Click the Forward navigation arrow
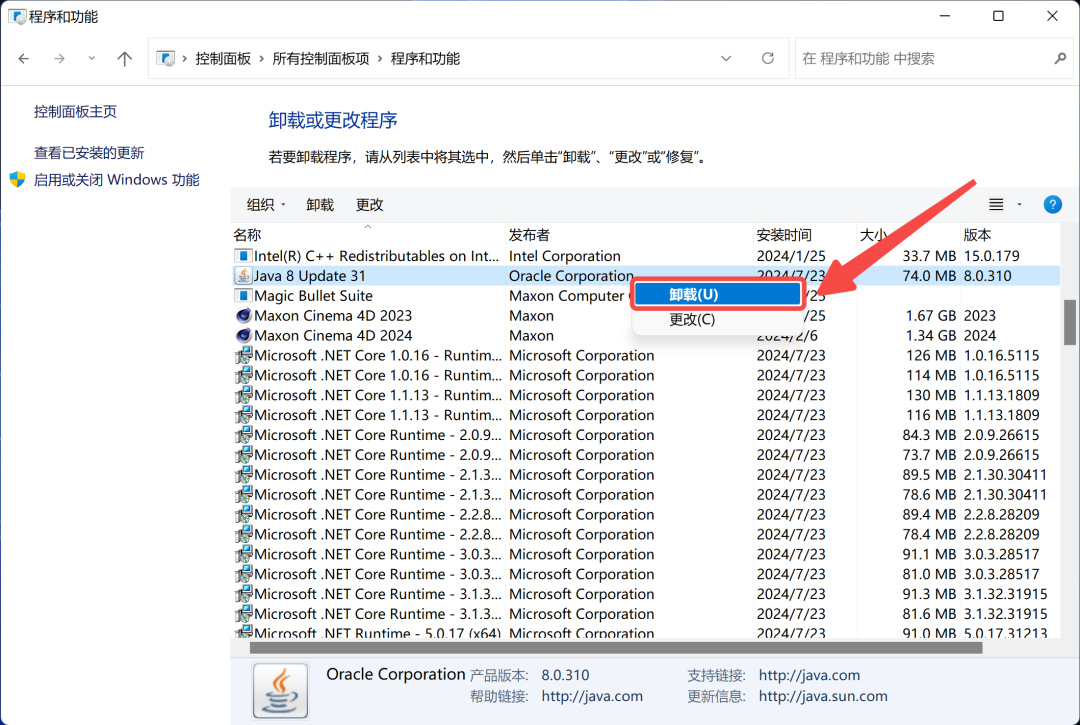1080x725 pixels. (59, 59)
